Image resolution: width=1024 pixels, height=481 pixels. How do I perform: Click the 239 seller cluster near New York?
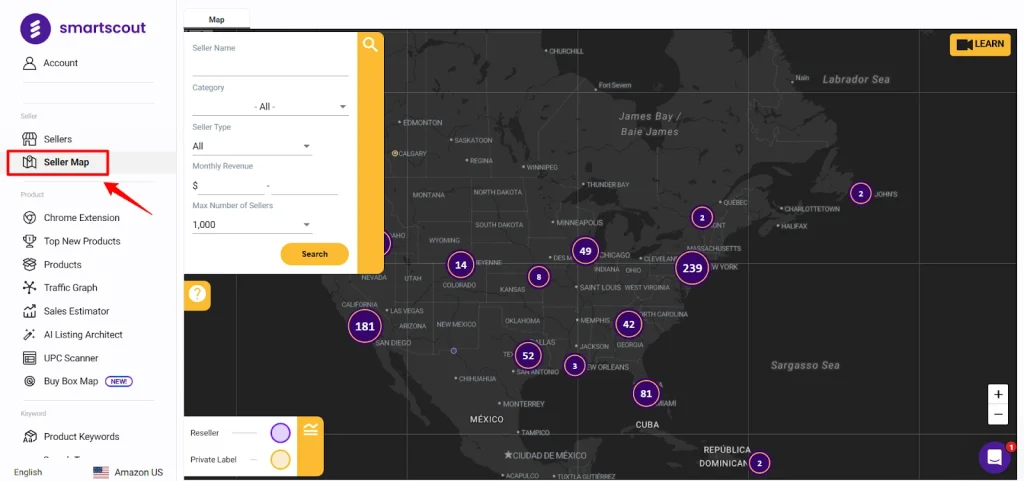pos(692,268)
